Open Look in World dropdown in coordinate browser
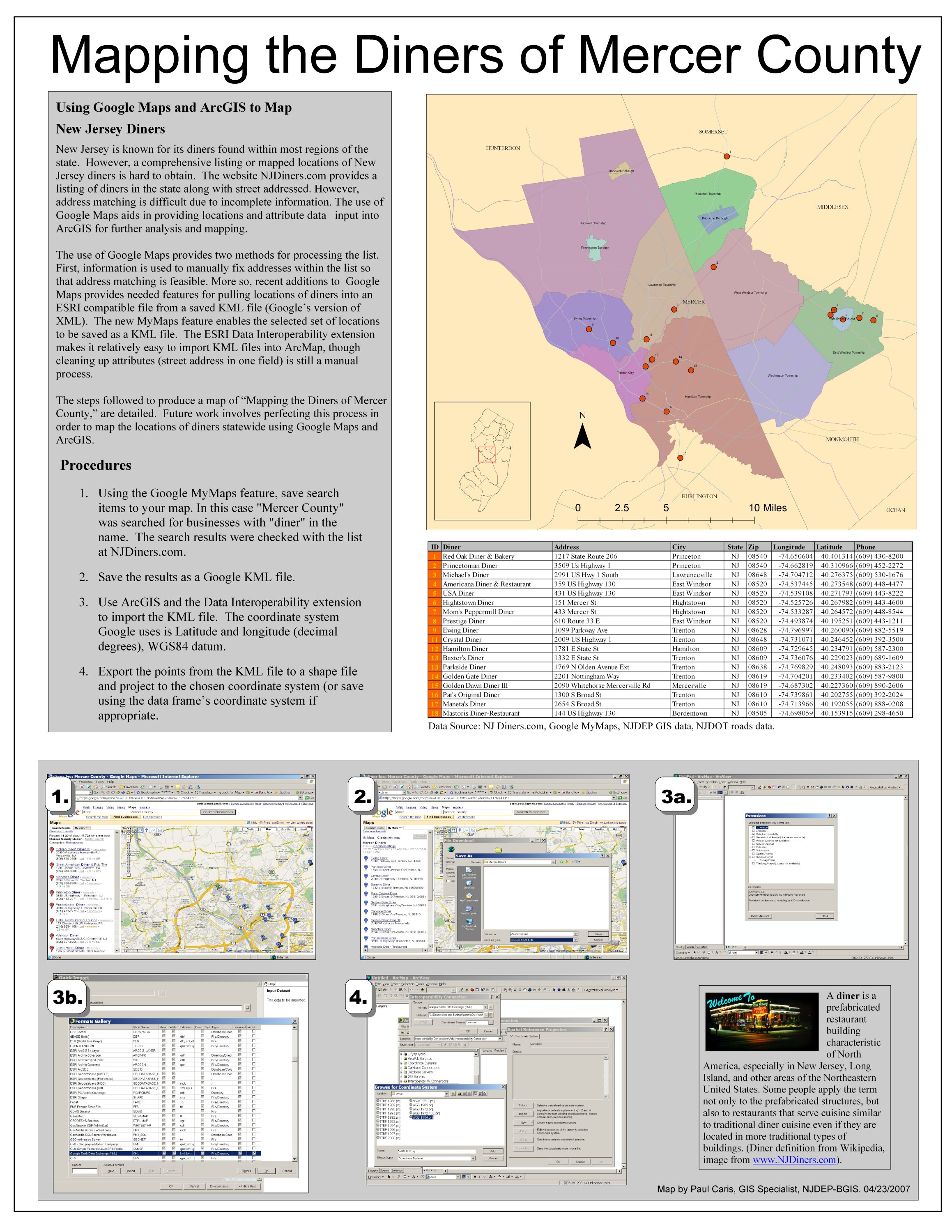 tap(420, 1094)
